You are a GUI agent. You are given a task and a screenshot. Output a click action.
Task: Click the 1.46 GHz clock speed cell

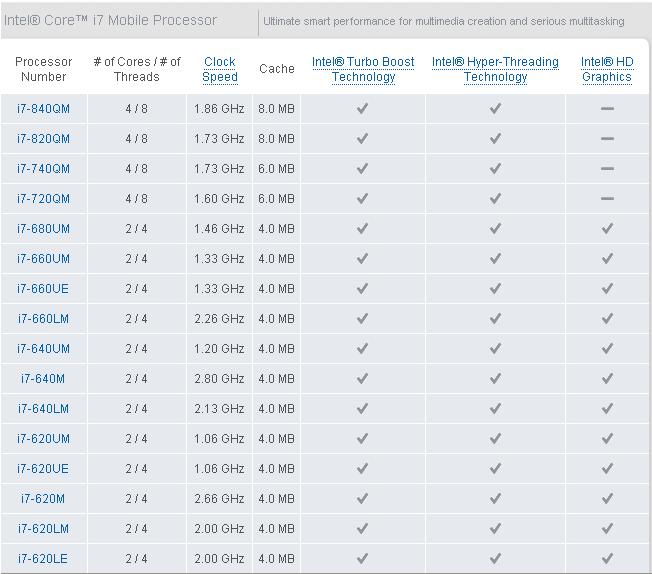point(219,228)
